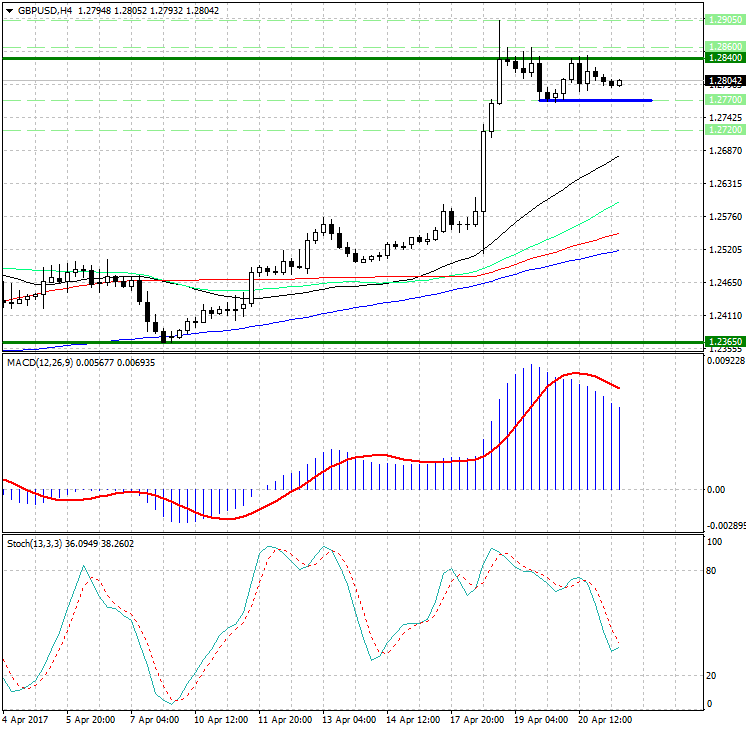Image resolution: width=746 pixels, height=731 pixels.
Task: Select the 10 Apr 12:00 time label
Action: point(221,718)
